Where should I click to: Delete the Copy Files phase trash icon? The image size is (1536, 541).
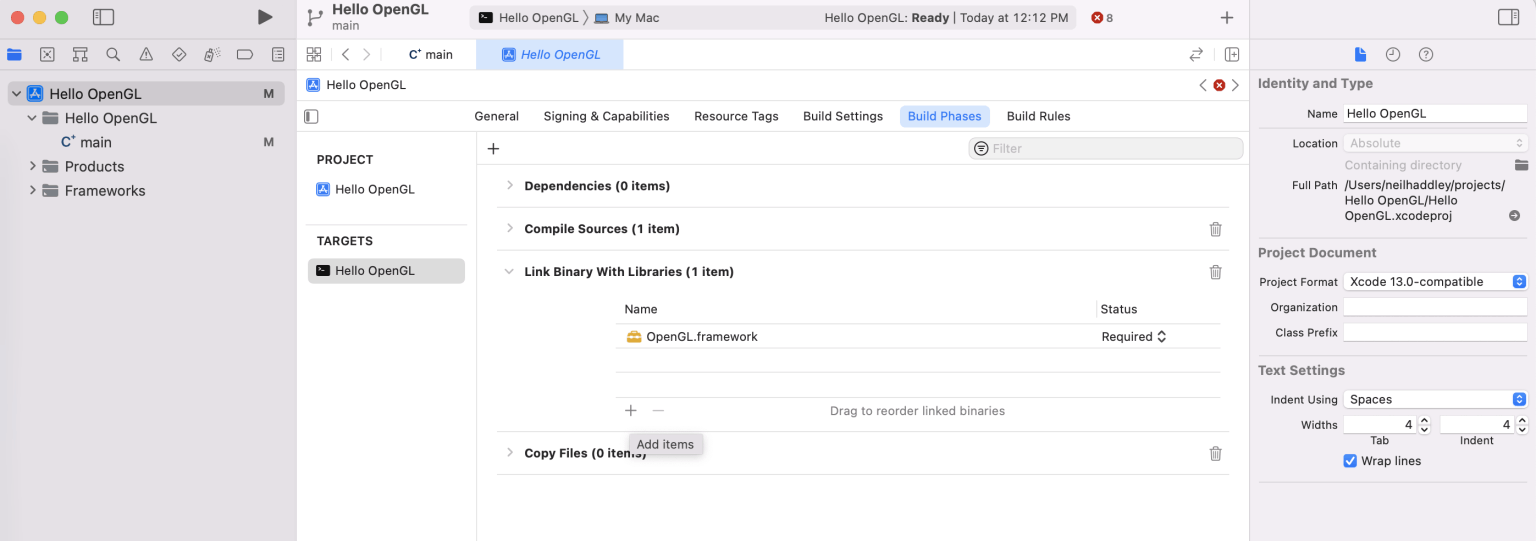[1216, 453]
